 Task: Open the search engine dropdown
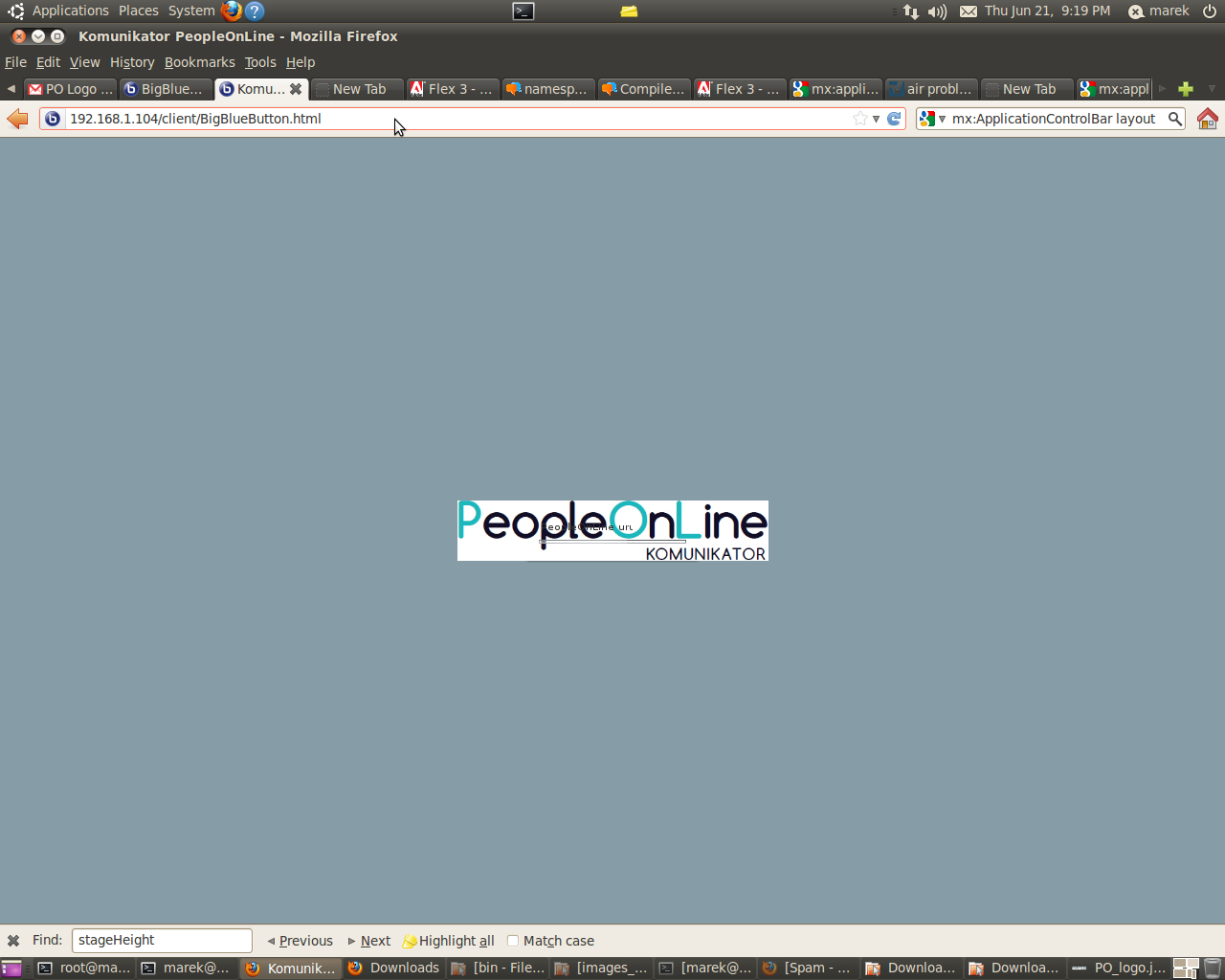(931, 119)
